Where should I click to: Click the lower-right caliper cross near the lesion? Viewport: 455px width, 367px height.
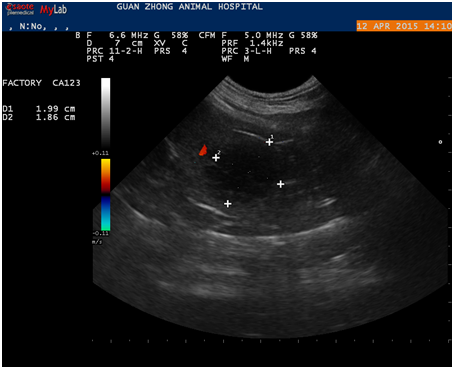pyautogui.click(x=281, y=184)
